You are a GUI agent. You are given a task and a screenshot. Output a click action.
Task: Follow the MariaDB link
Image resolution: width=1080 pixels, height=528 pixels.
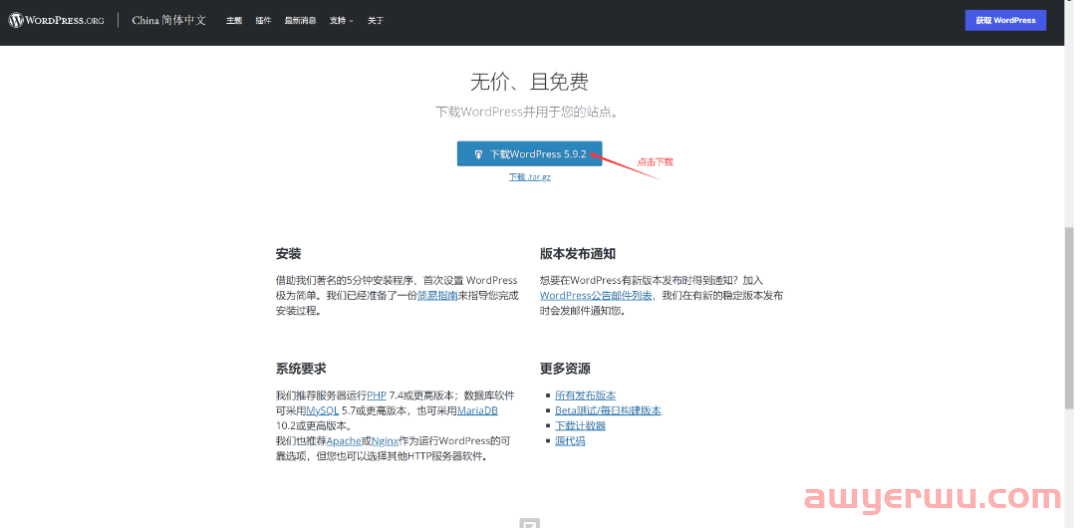[477, 410]
